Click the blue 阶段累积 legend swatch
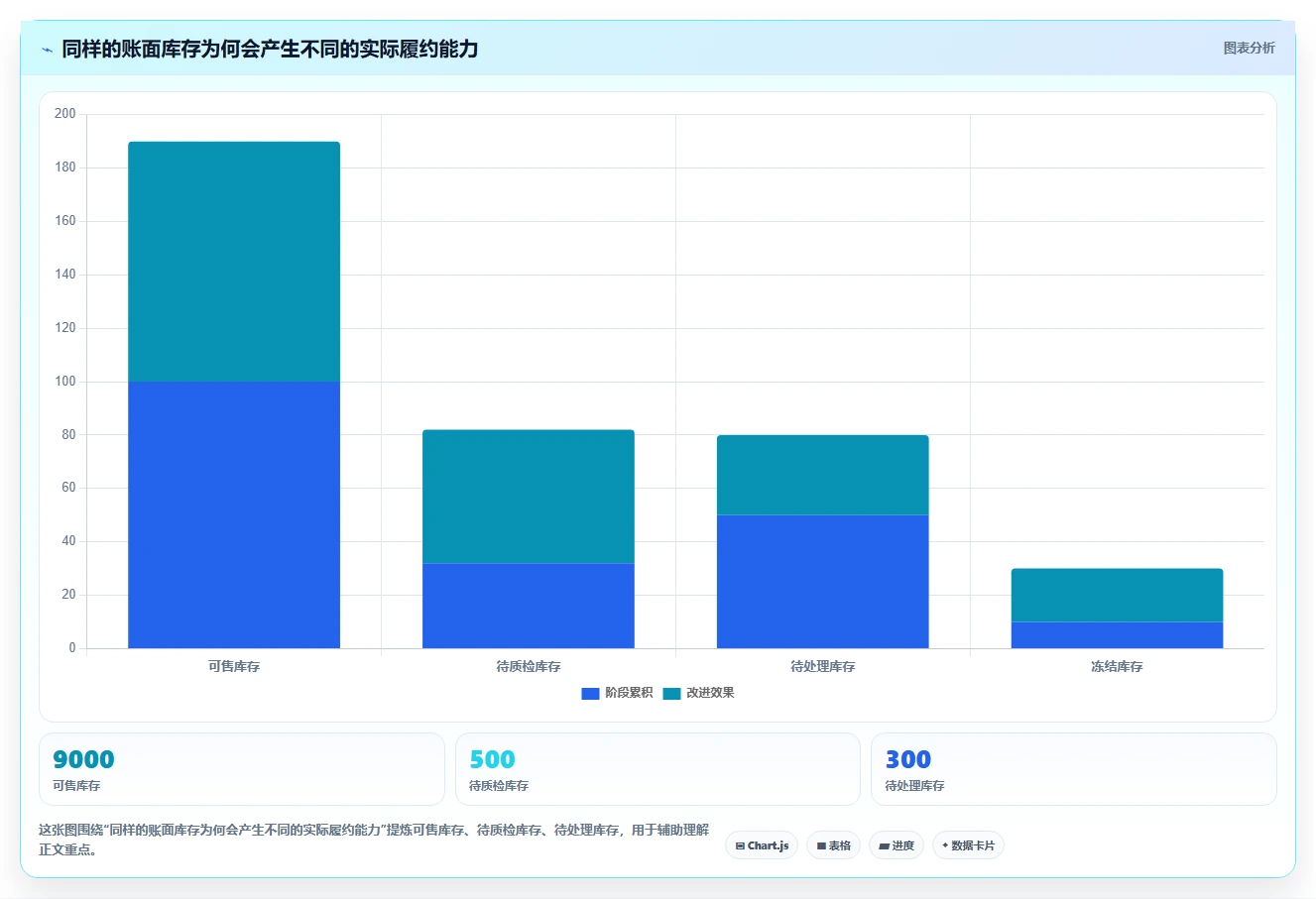This screenshot has width=1316, height=899. coord(590,694)
